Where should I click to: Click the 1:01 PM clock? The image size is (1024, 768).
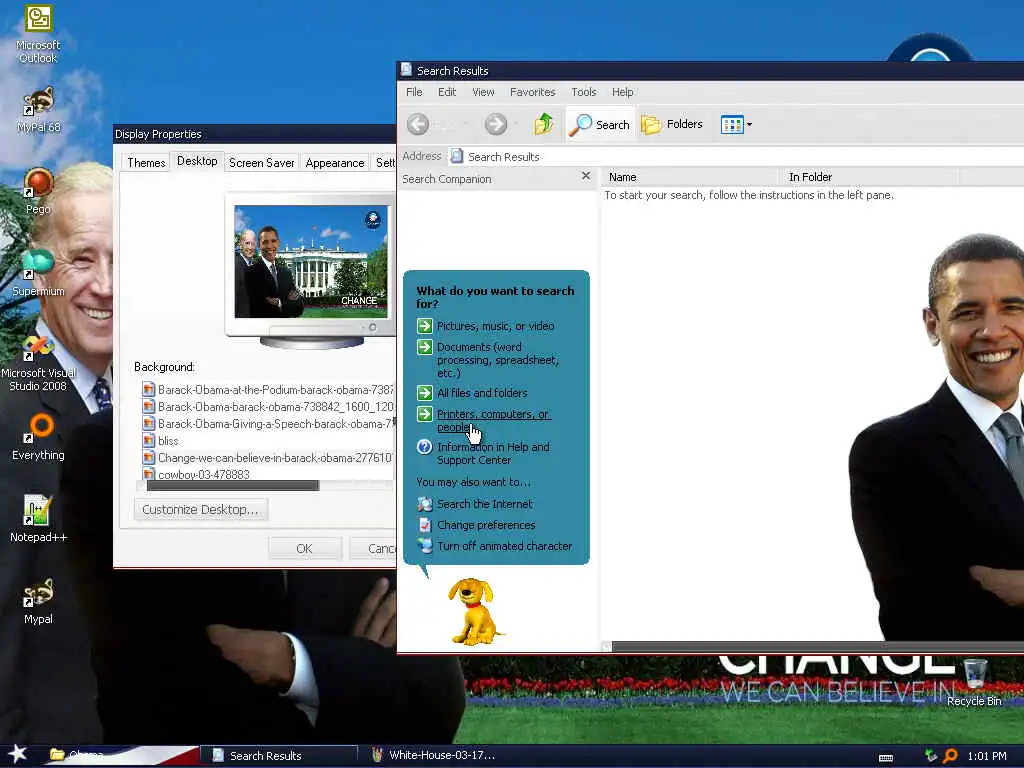(x=987, y=756)
